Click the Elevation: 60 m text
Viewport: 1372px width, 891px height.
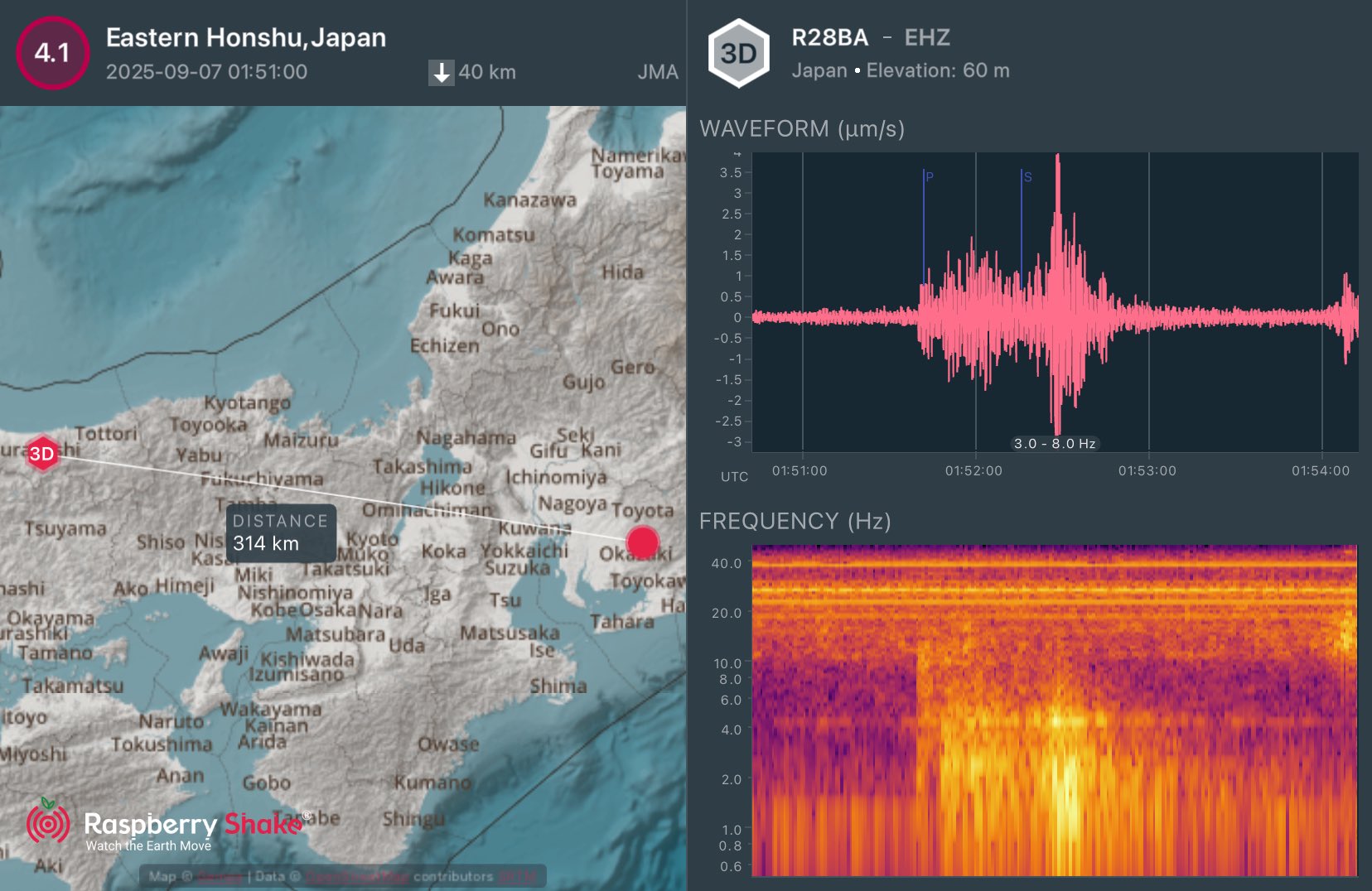(938, 70)
